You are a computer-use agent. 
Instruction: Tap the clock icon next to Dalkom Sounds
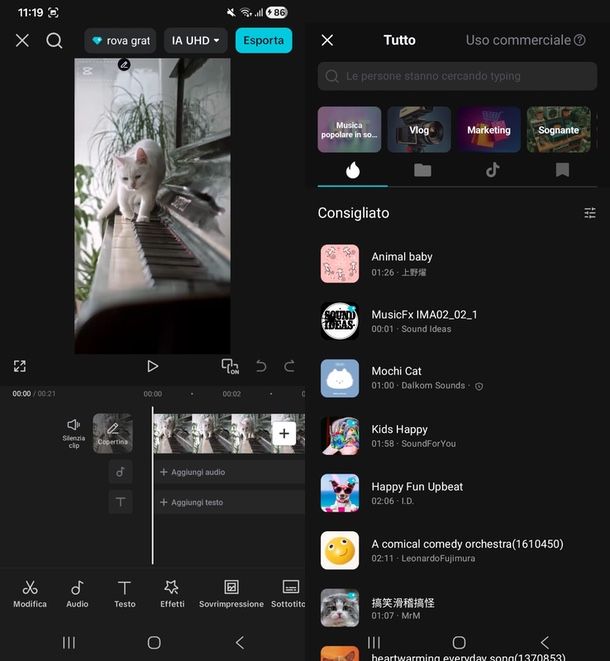pyautogui.click(x=479, y=386)
